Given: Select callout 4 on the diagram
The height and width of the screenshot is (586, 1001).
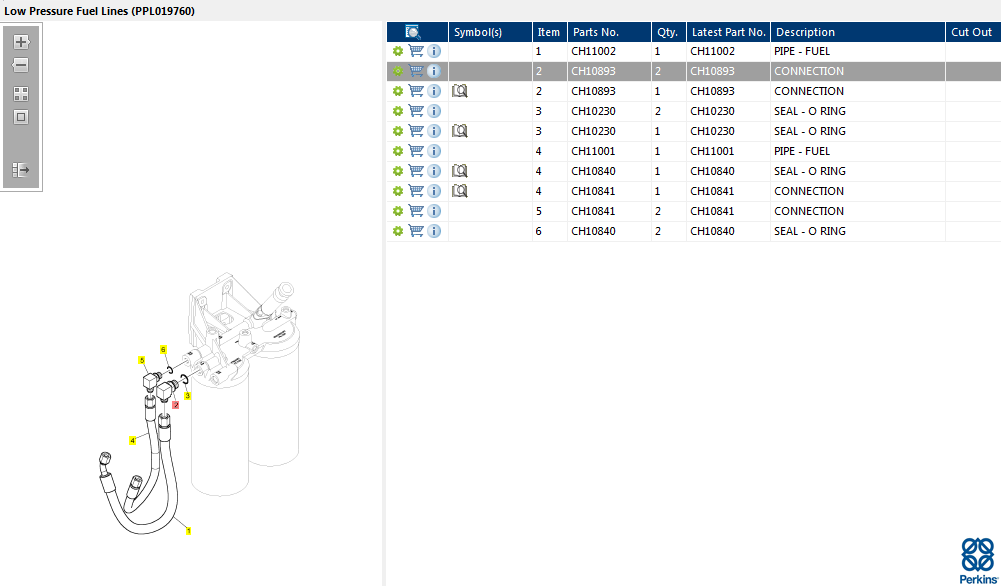Looking at the screenshot, I should coord(133,440).
